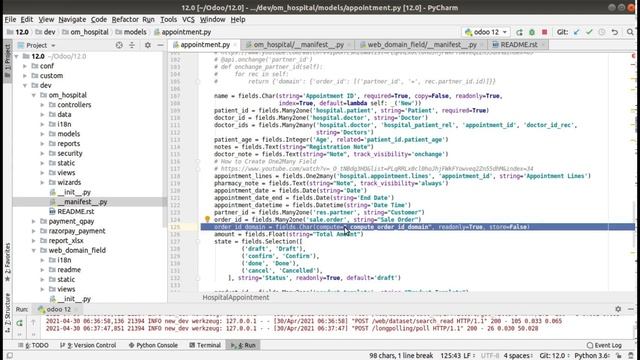Click the scroll-from-source target icon in Project panel
Screen dimensions: 640x360
point(119,45)
